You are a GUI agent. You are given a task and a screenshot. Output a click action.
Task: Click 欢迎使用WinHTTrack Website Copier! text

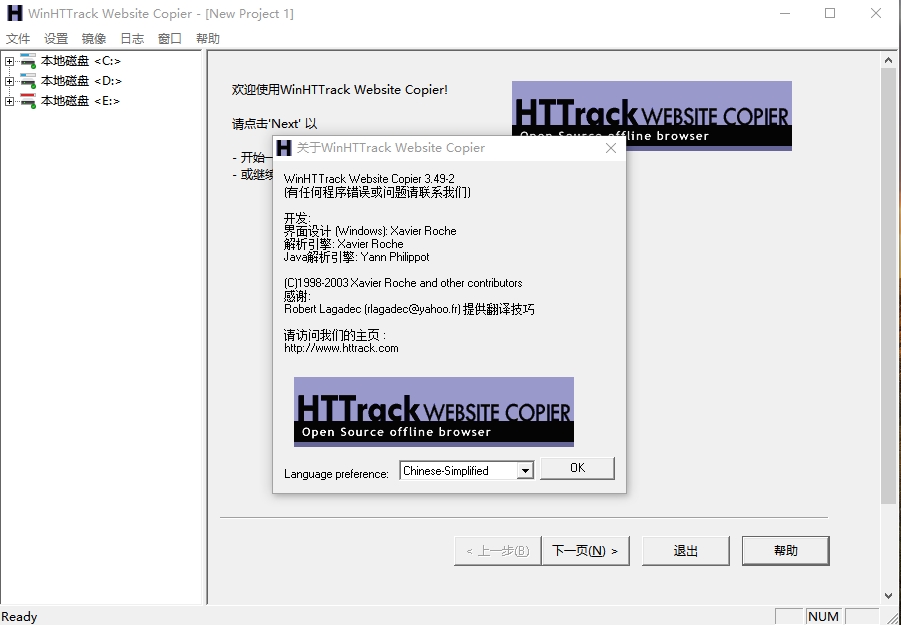click(x=340, y=90)
